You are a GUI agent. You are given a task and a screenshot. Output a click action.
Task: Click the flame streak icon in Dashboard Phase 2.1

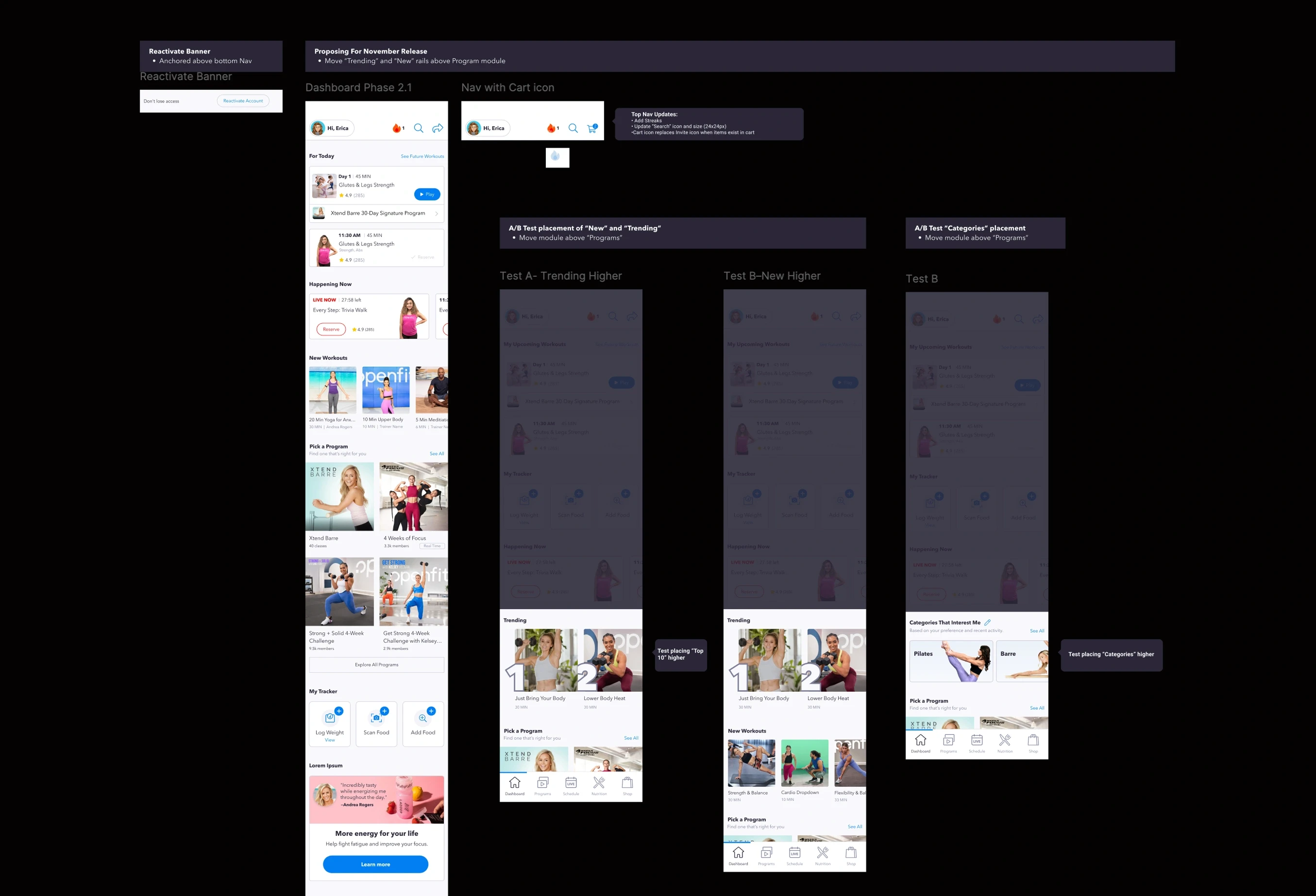tap(396, 129)
